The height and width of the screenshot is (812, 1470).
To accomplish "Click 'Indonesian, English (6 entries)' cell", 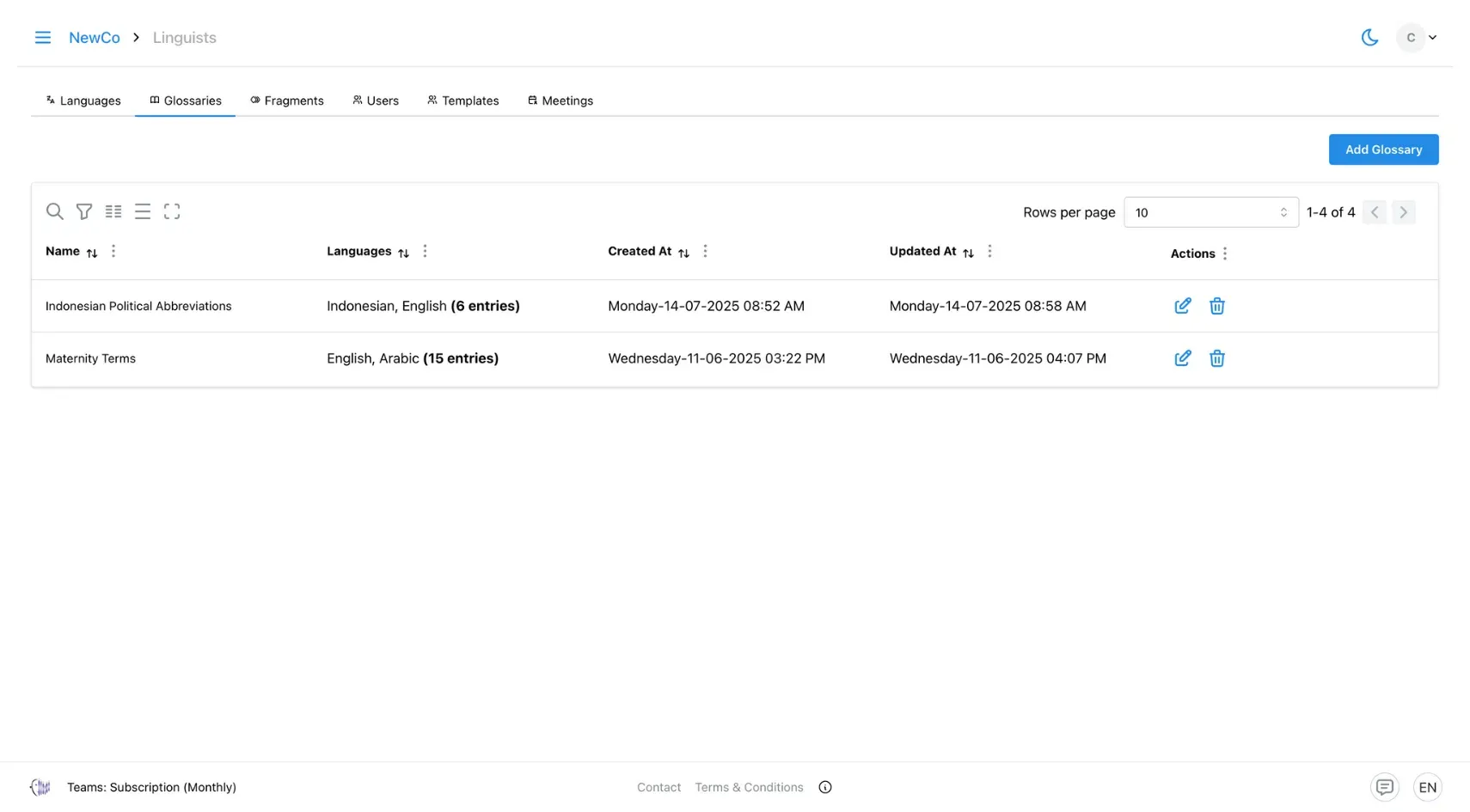I will coord(423,306).
